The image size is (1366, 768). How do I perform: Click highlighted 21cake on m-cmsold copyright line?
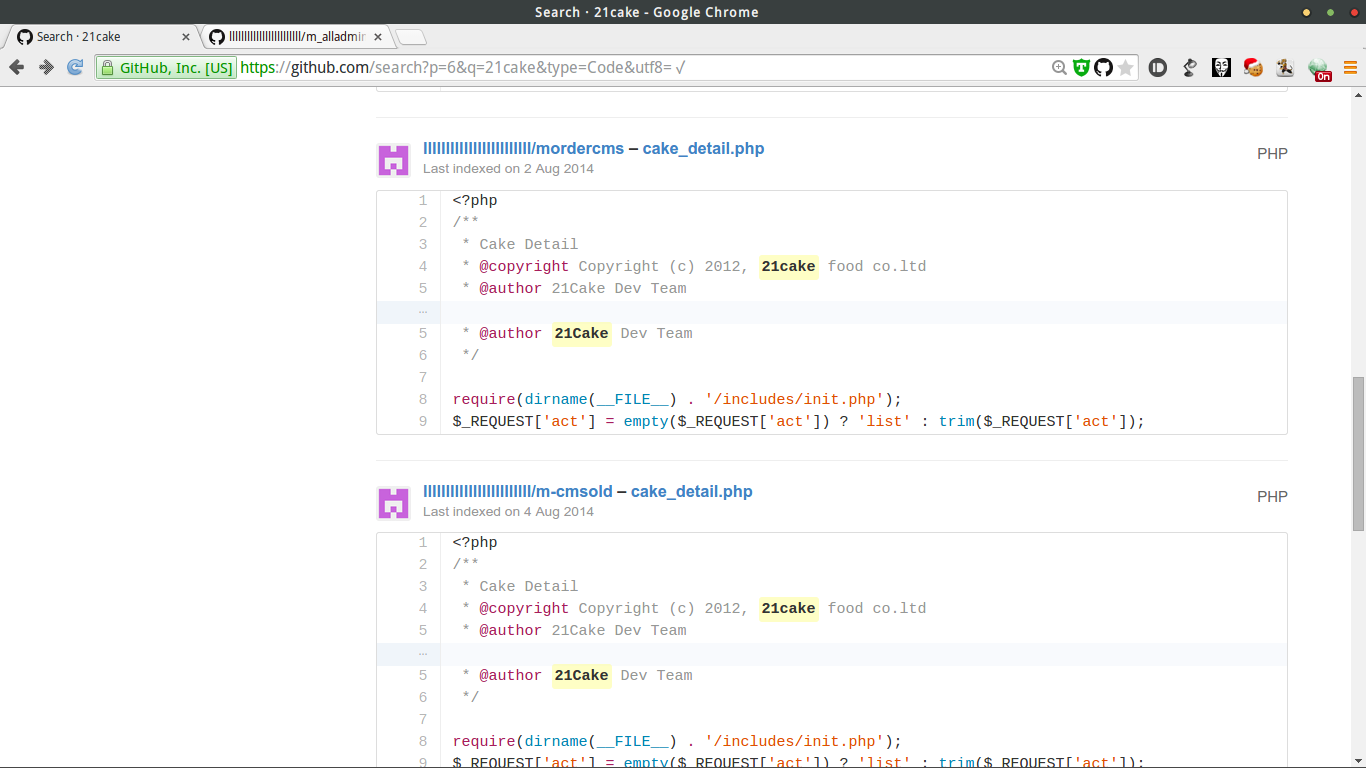788,609
